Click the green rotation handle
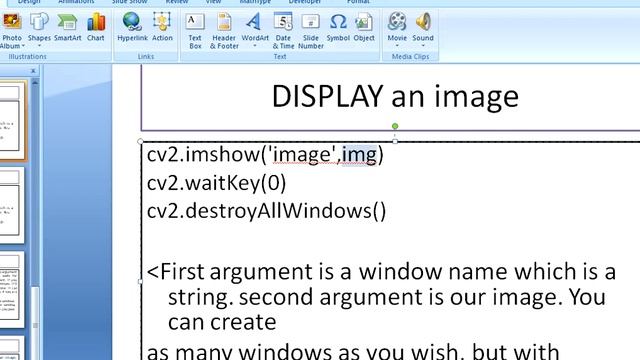This screenshot has width=640, height=360. 395,126
